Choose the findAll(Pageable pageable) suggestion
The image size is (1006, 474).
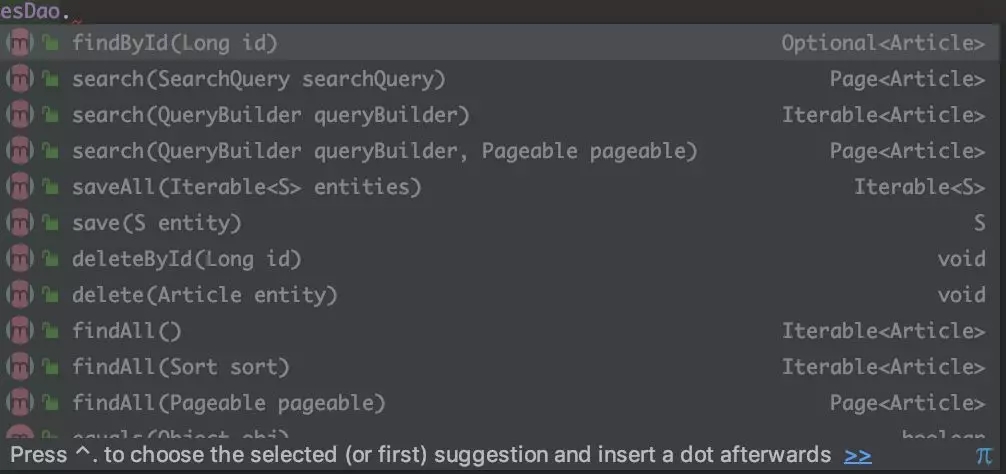[x=499, y=403]
